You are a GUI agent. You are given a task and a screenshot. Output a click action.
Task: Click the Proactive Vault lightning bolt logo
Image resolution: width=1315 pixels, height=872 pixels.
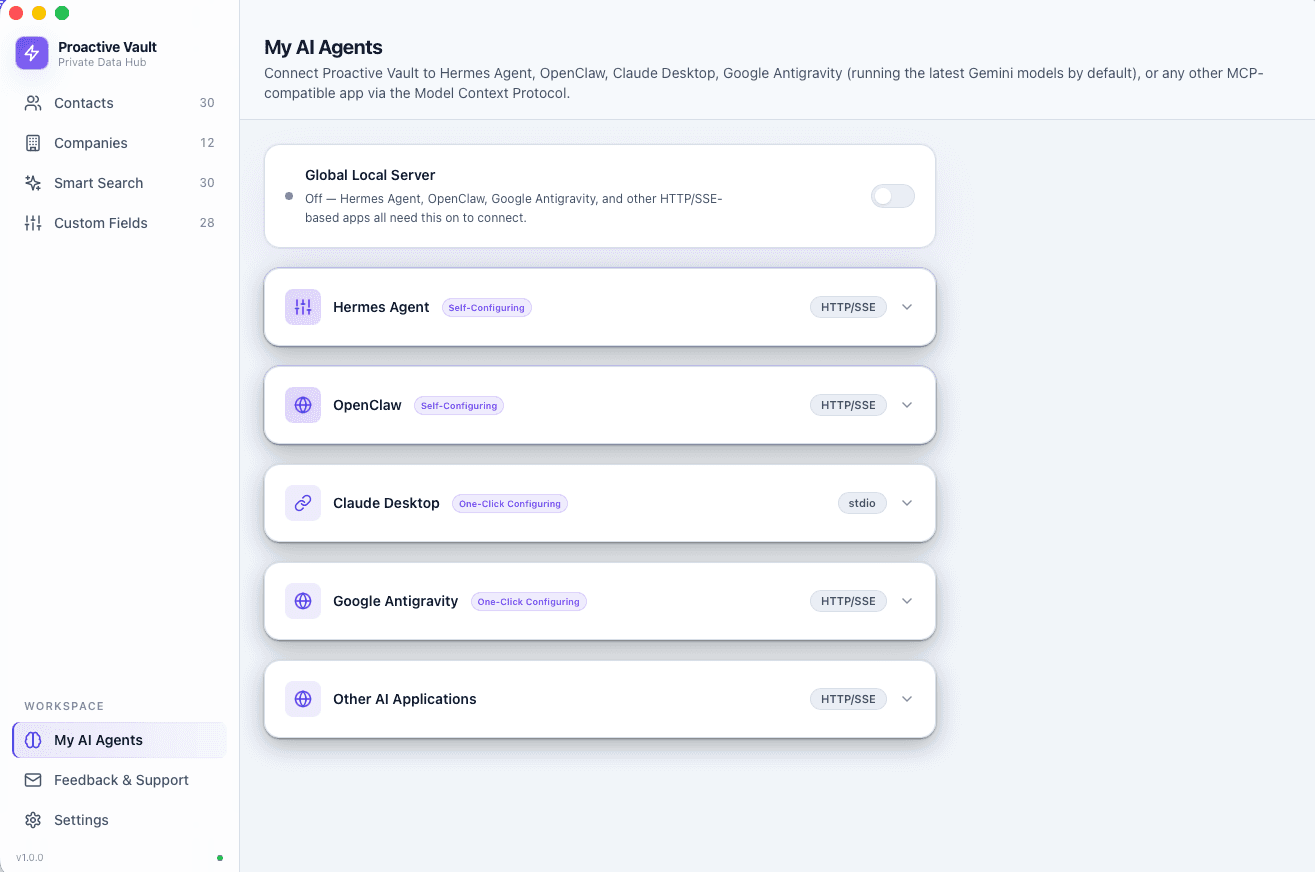point(32,53)
